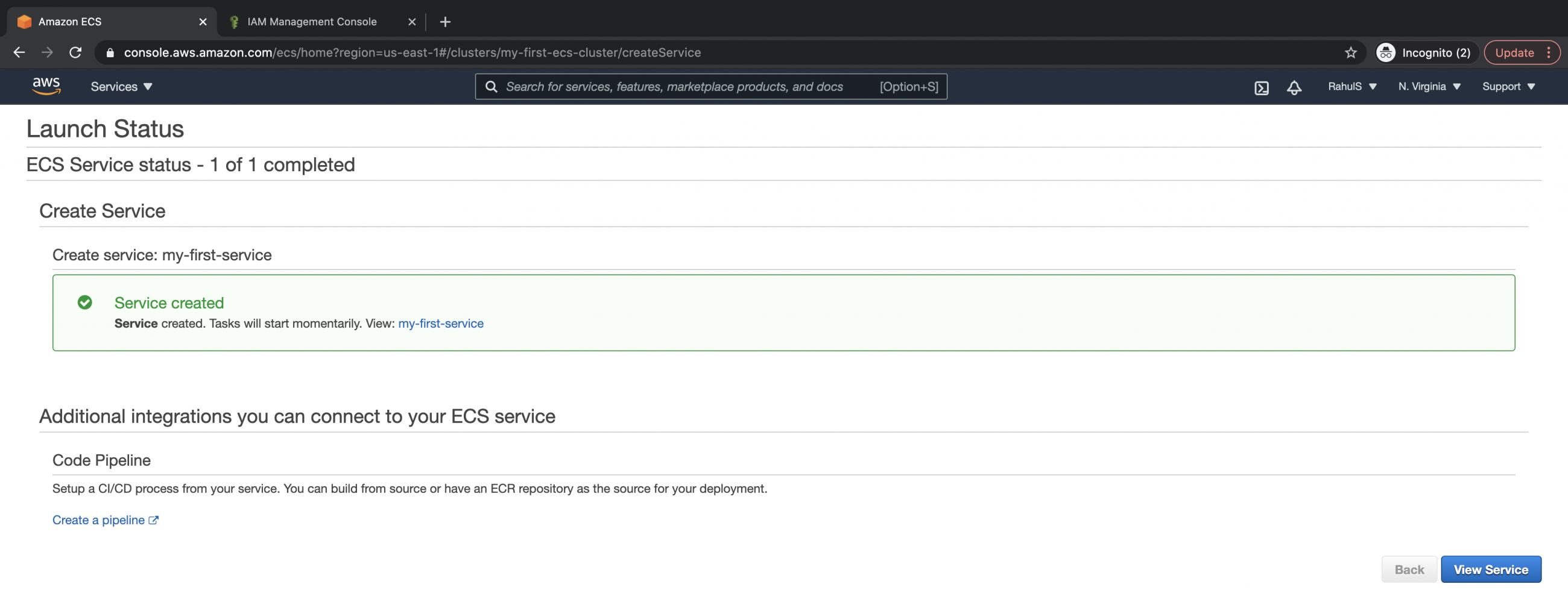Switch to the IAM Management Console tab
Image resolution: width=1568 pixels, height=602 pixels.
[311, 21]
